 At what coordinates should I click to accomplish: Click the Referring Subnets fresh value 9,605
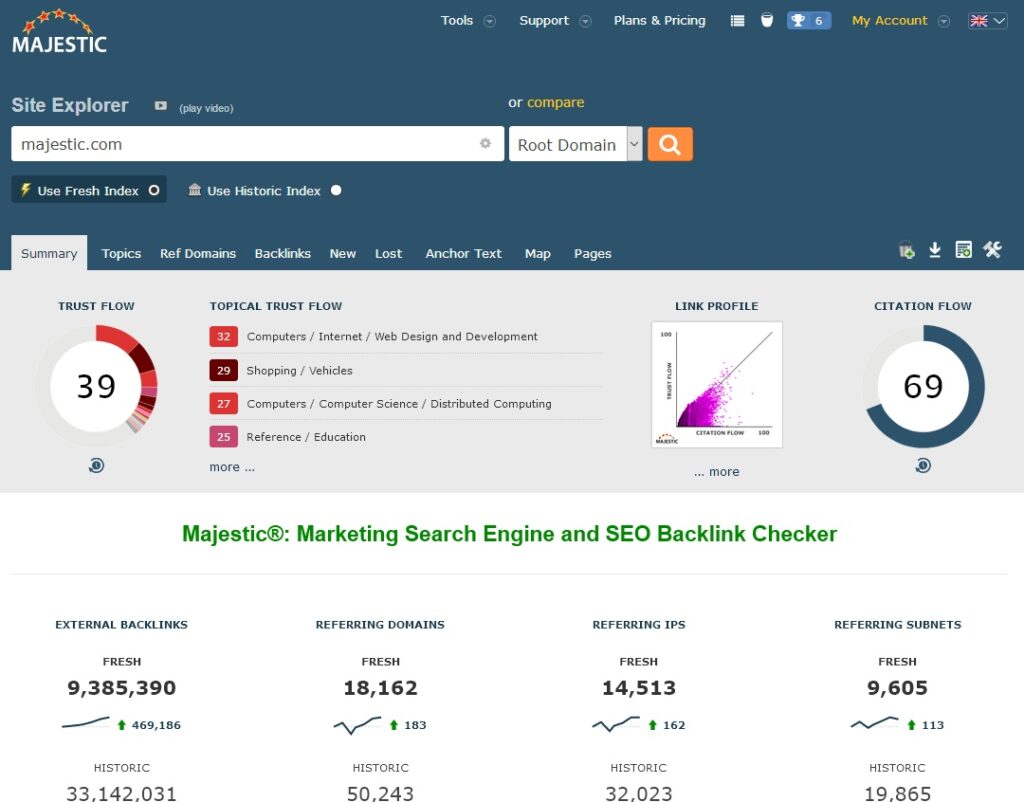pyautogui.click(x=897, y=688)
